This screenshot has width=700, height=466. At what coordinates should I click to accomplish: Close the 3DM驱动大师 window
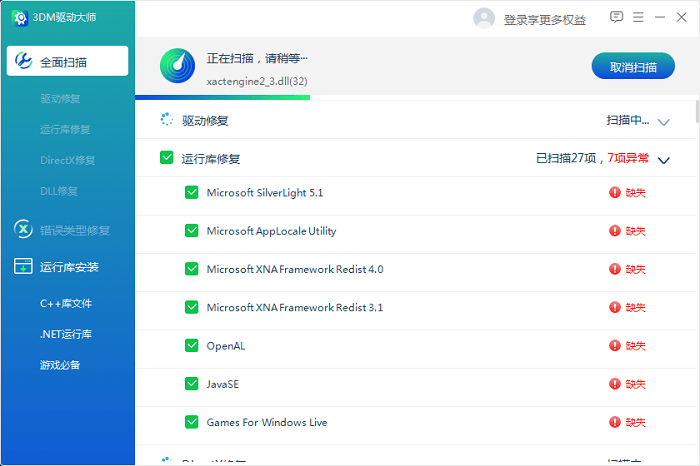681,17
